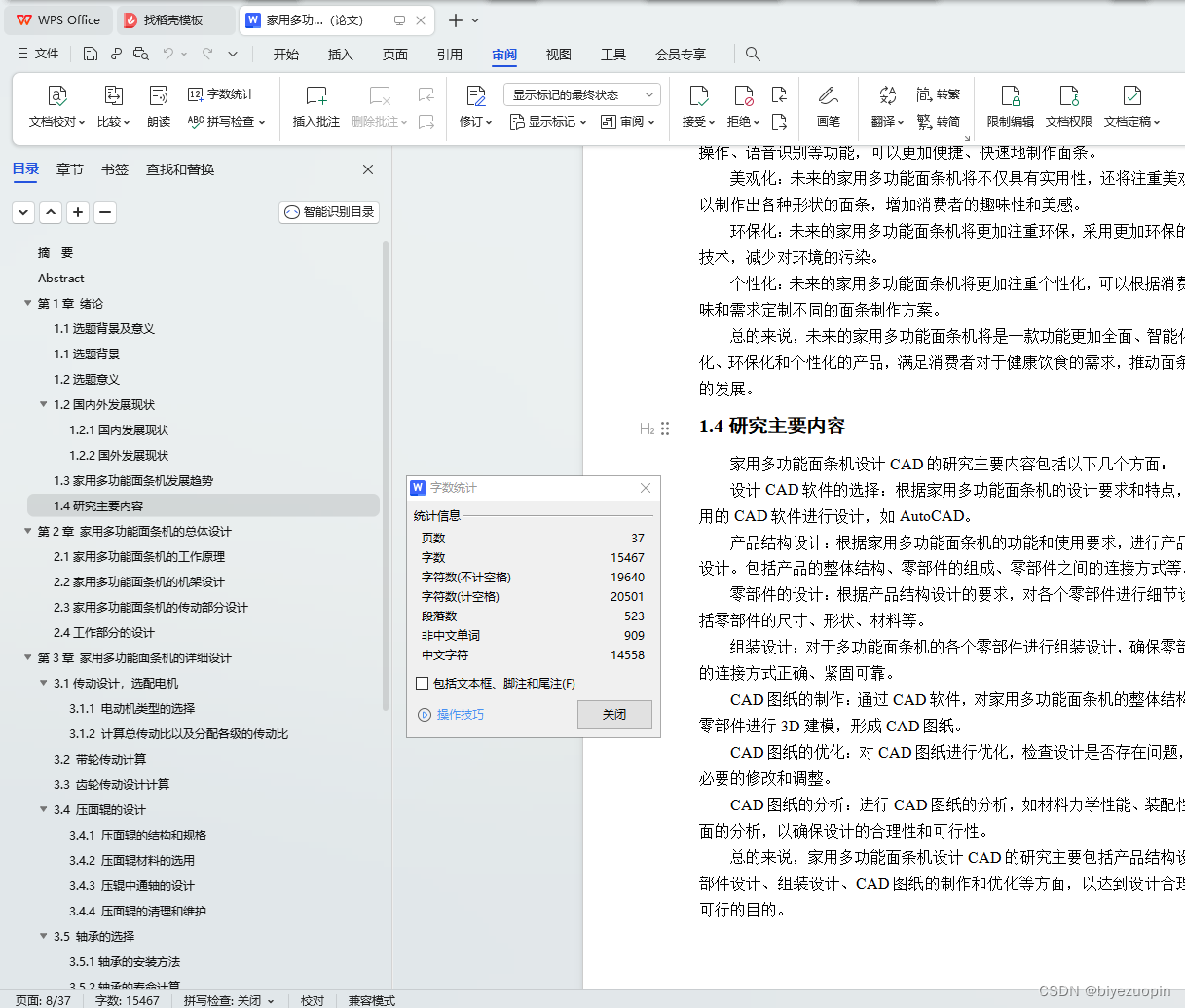Open 显示标记 dropdown
Image resolution: width=1185 pixels, height=1008 pixels.
point(548,122)
